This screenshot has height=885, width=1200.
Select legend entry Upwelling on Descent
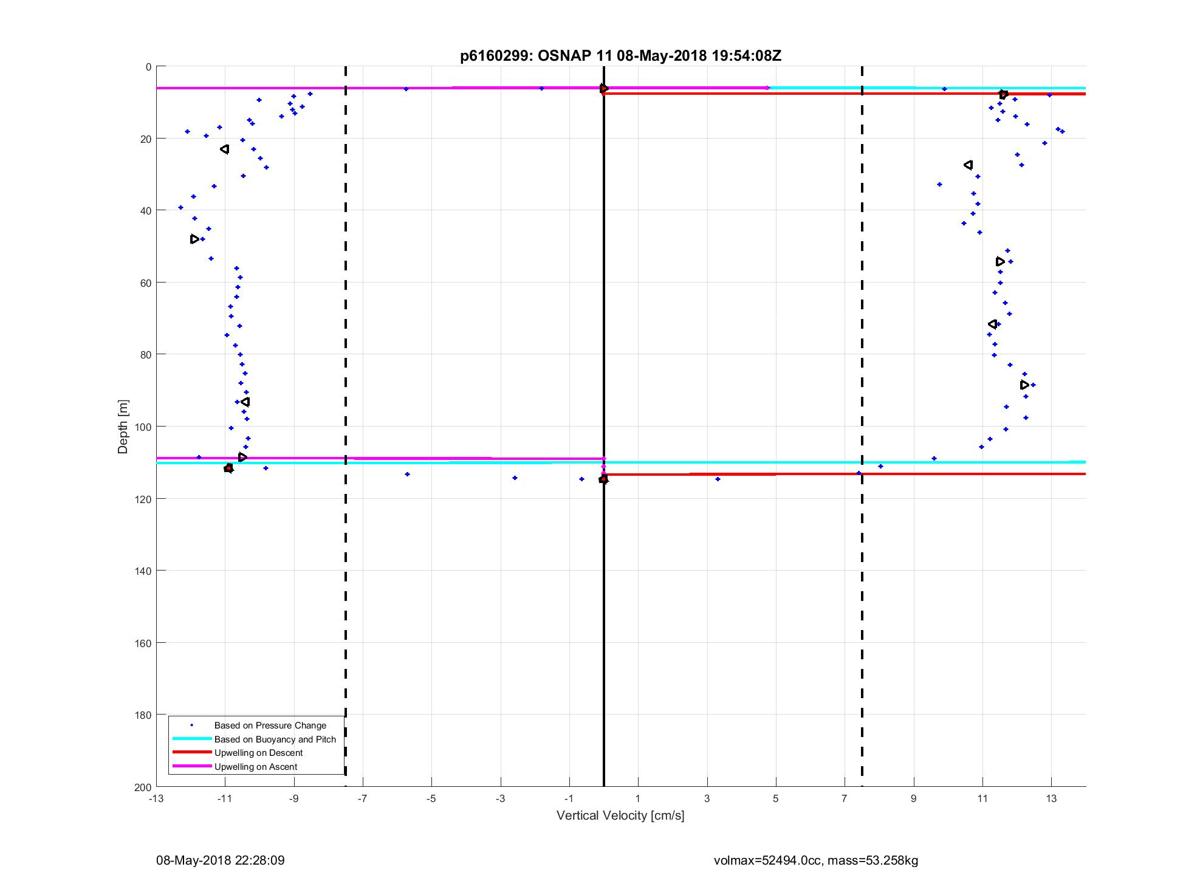pyautogui.click(x=258, y=753)
